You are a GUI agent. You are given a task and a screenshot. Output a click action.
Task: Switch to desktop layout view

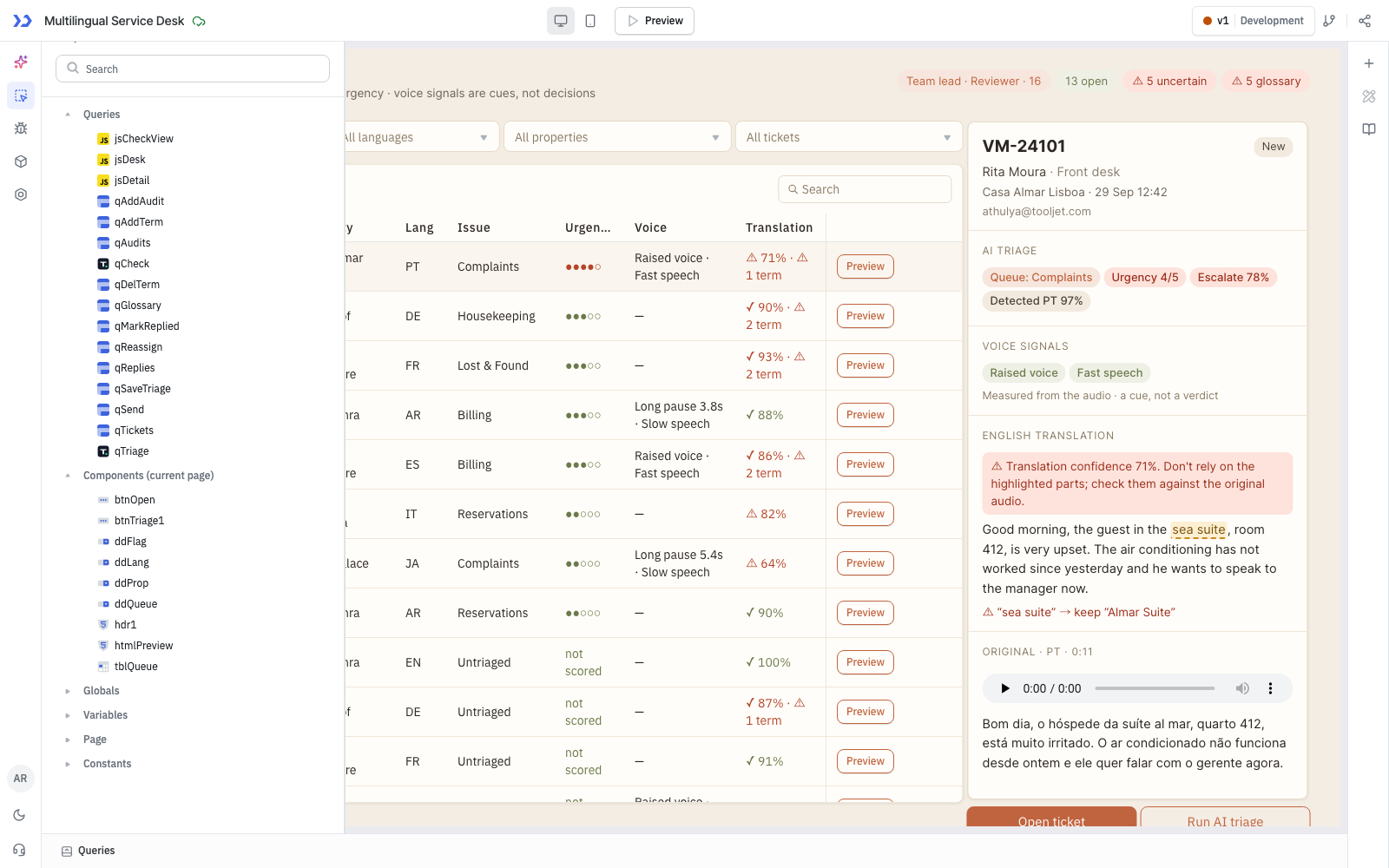(x=561, y=21)
